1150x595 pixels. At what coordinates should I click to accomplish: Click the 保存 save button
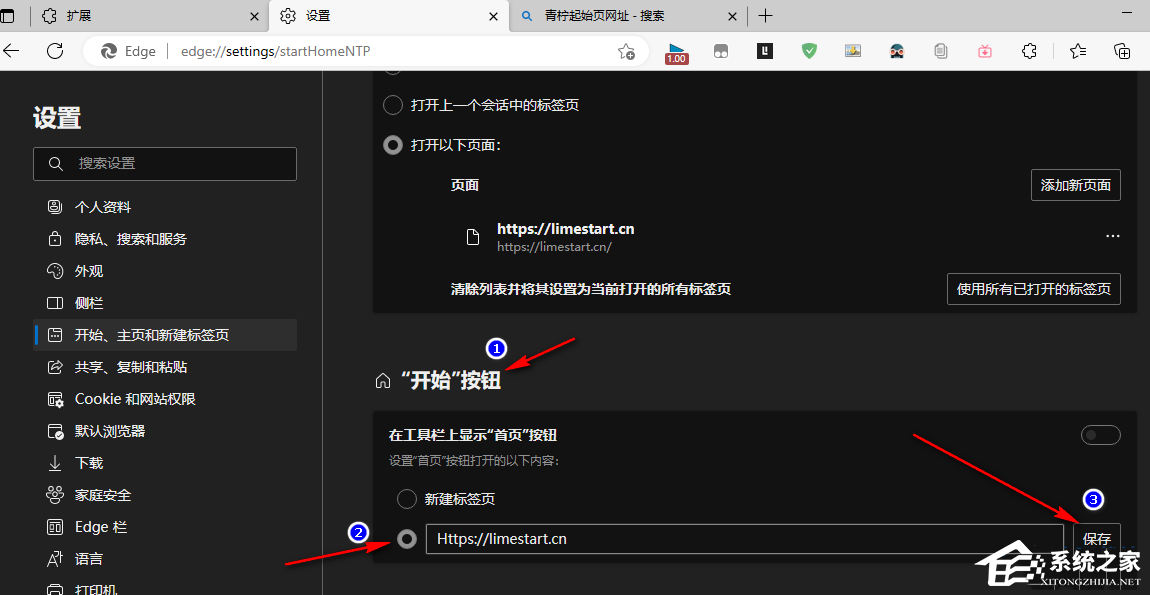point(1097,539)
